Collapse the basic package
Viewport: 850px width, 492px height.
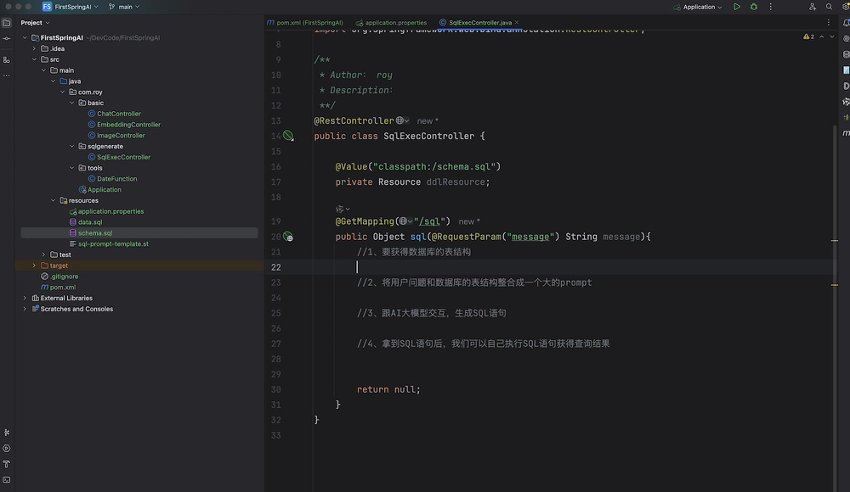tap(72, 102)
